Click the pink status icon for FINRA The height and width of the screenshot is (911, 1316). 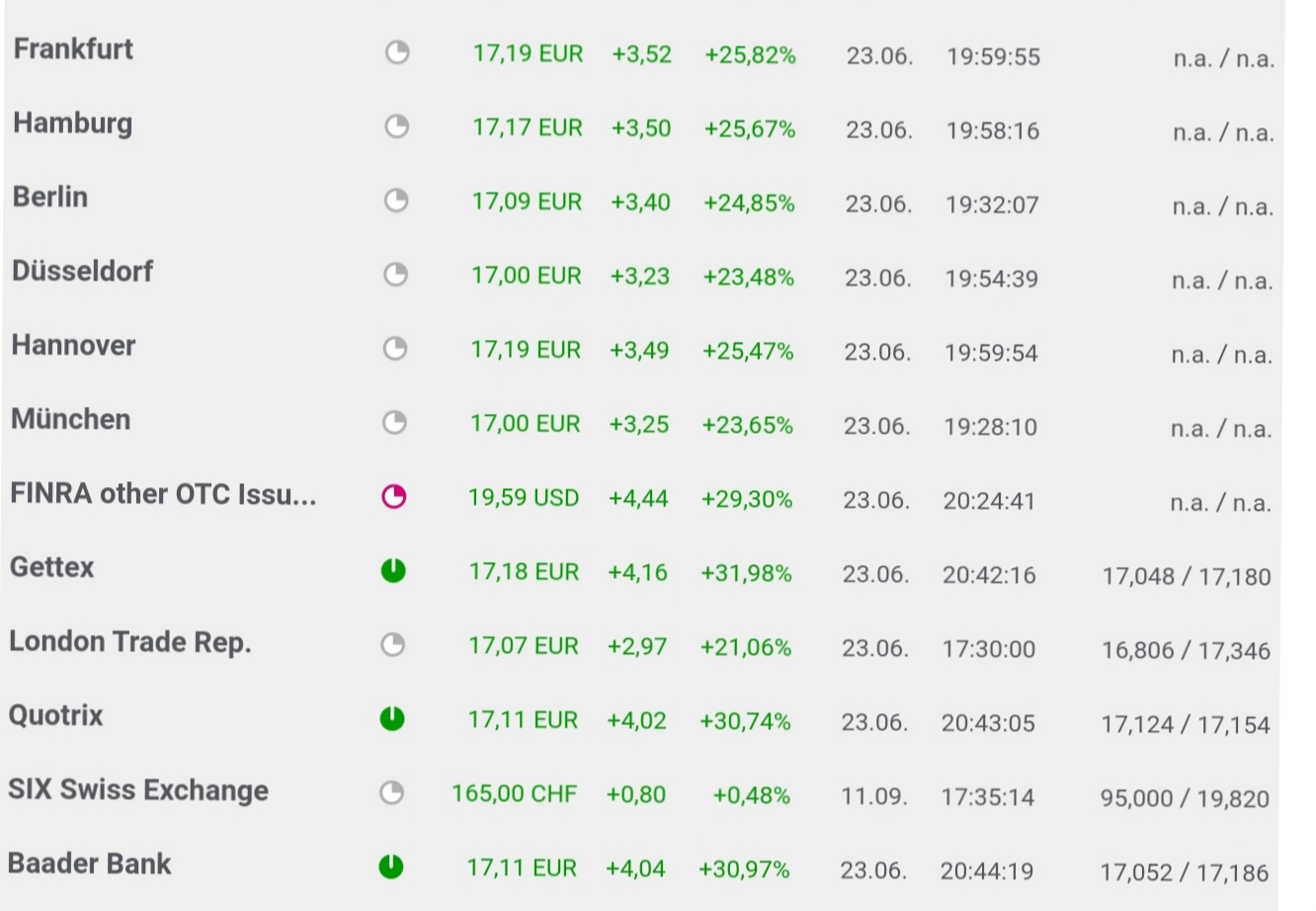click(x=394, y=496)
